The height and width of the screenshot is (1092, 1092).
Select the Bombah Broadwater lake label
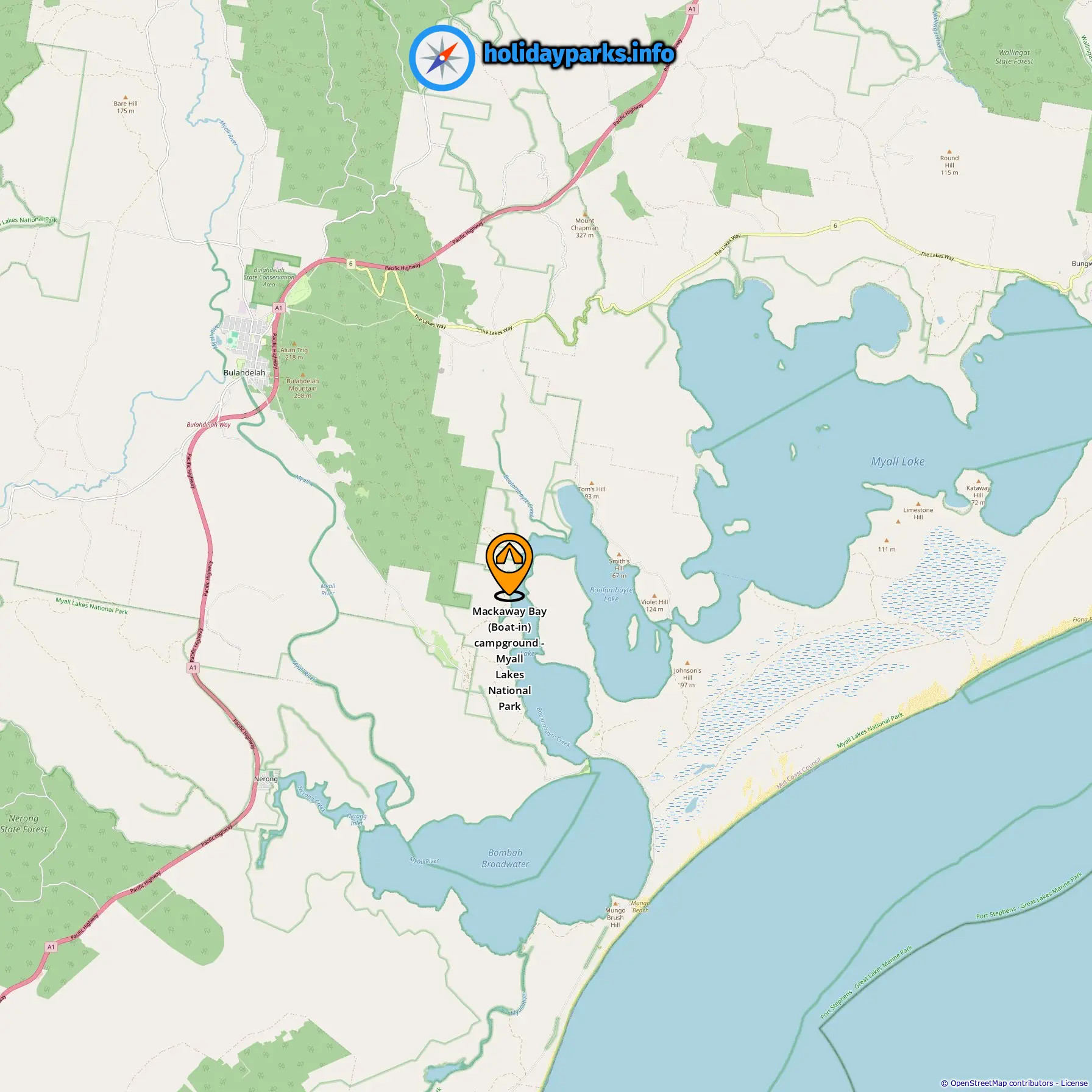point(505,858)
